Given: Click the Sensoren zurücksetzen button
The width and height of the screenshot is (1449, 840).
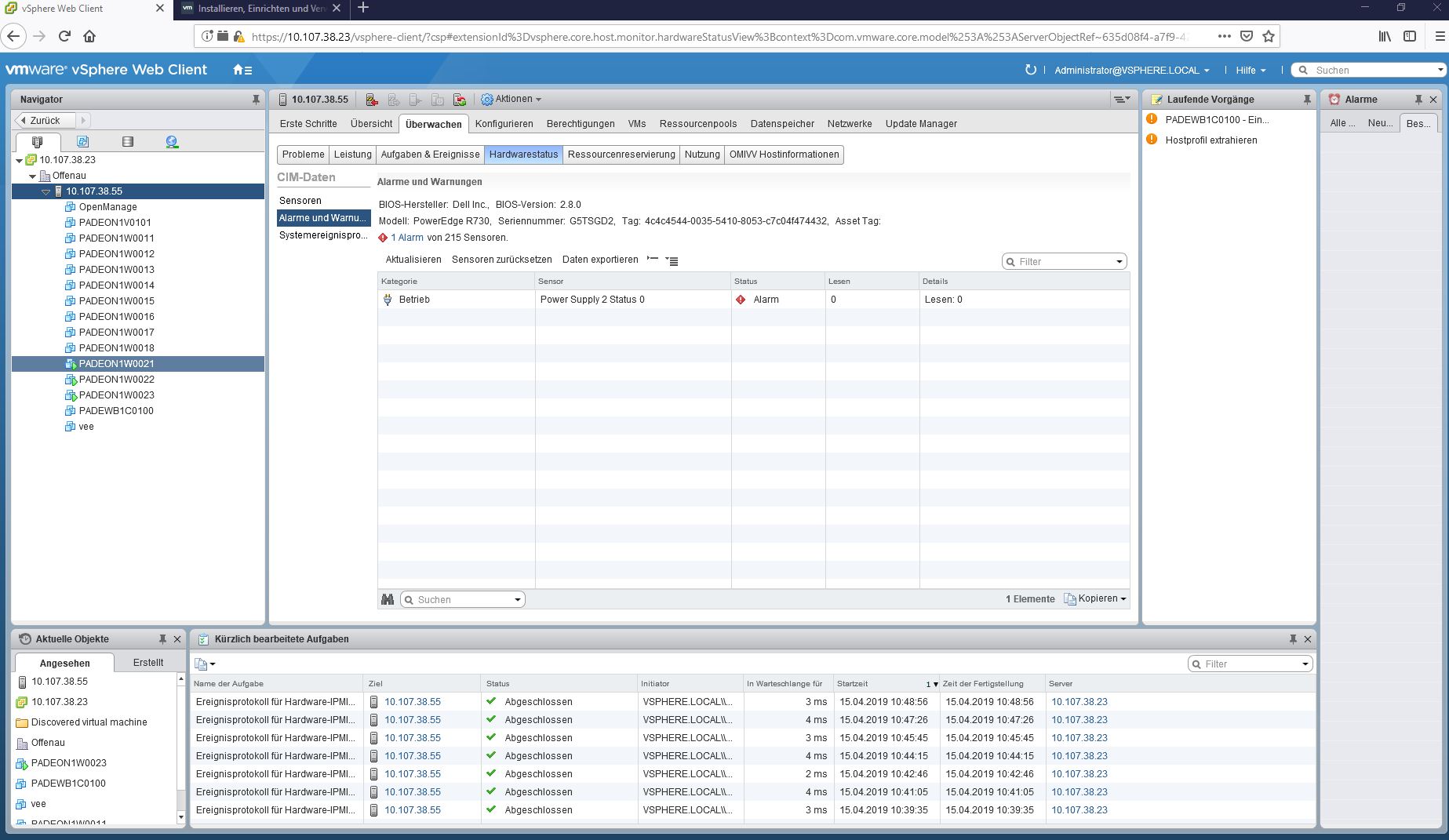Looking at the screenshot, I should click(501, 259).
